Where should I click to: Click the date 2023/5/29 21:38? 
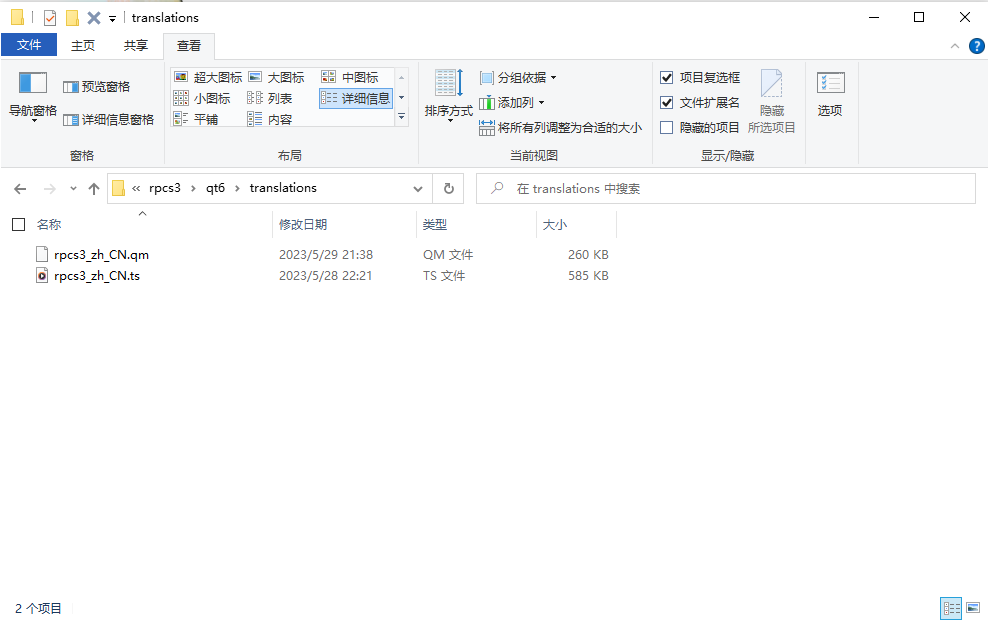coord(326,255)
